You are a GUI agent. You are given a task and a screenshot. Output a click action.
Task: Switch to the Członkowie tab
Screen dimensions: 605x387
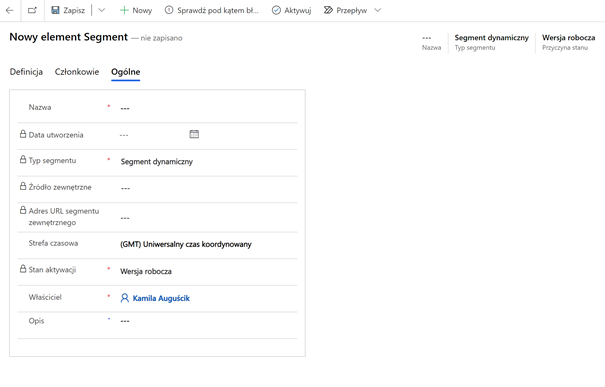77,72
